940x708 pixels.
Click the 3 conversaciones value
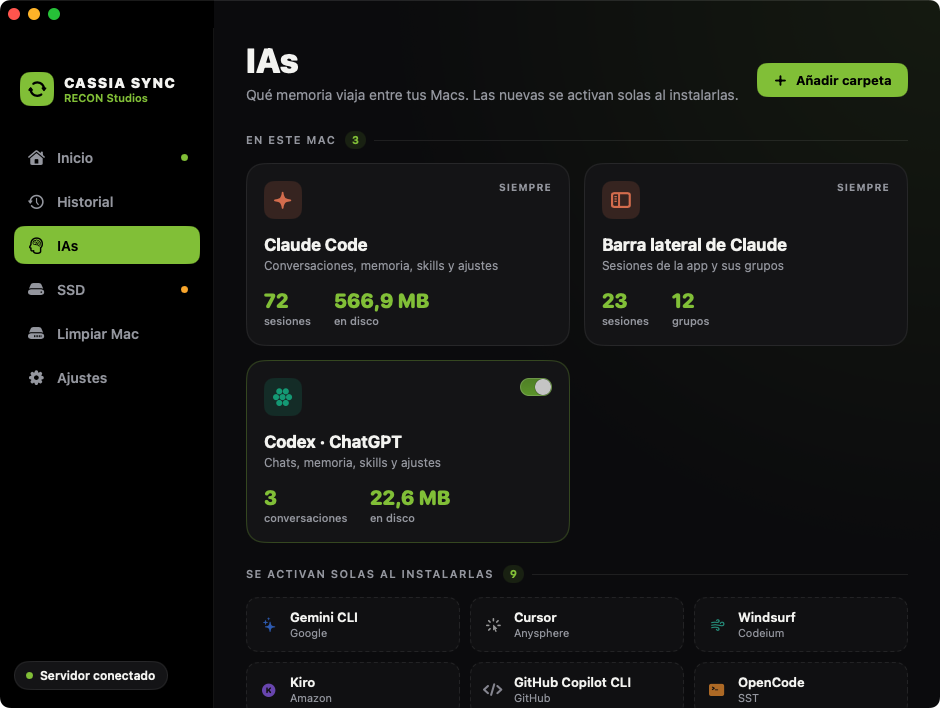tap(270, 498)
